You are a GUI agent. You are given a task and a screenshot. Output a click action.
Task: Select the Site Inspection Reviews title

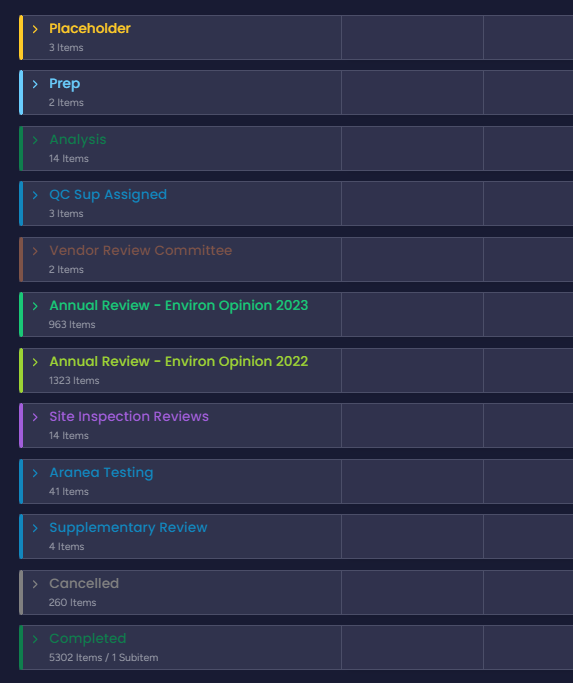point(129,416)
